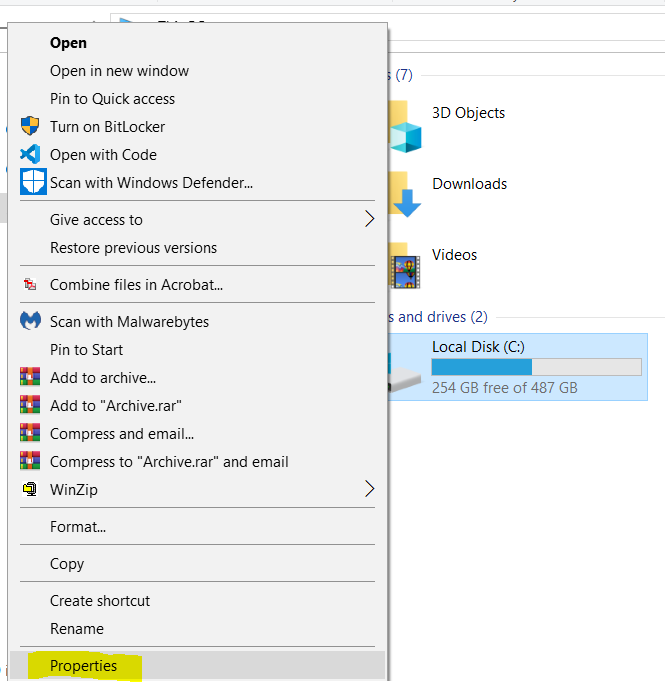
Task: Click the Visual Studio Code icon
Action: 30,154
